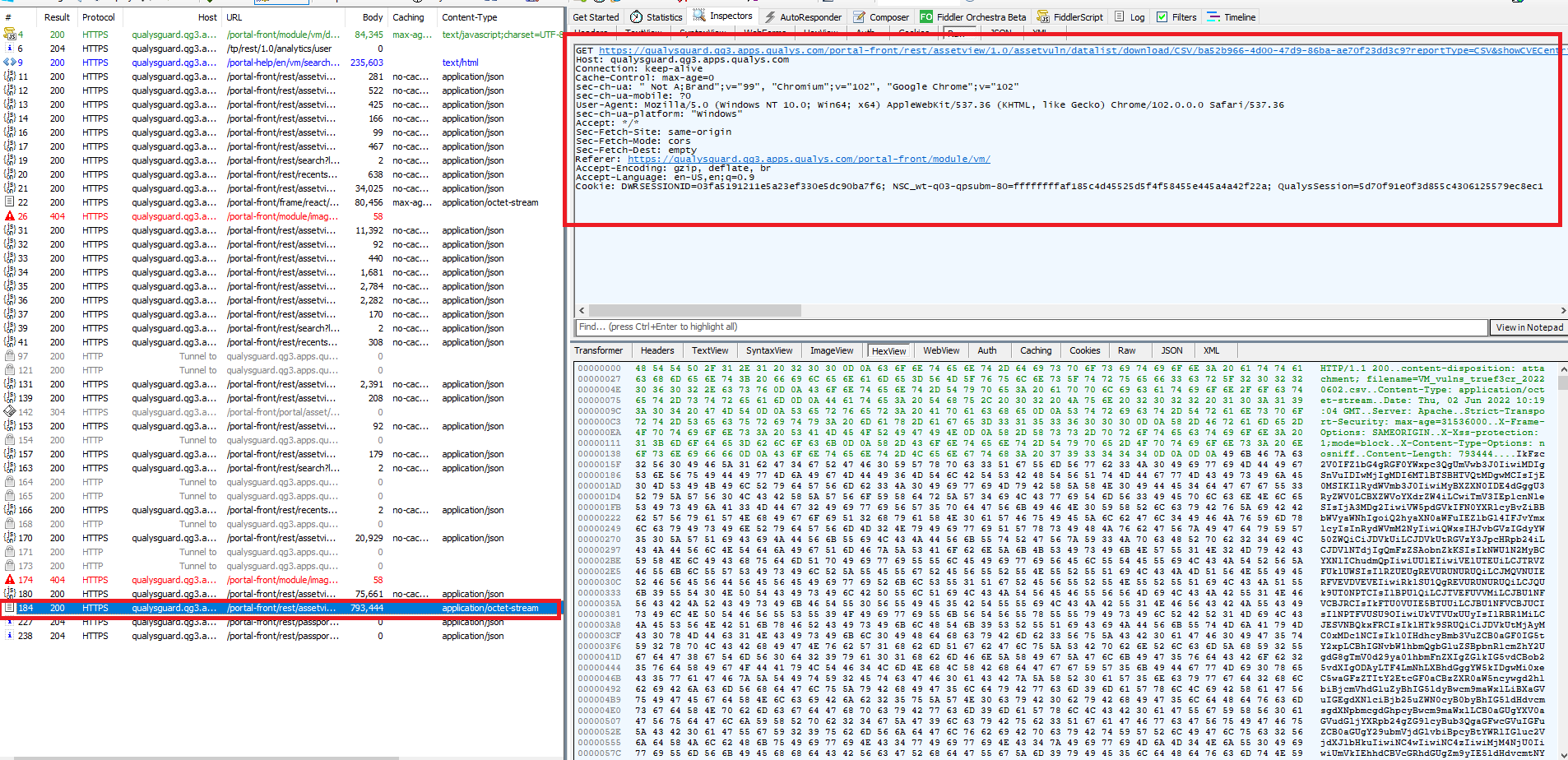The height and width of the screenshot is (760, 1568).
Task: Click the document icon of selected session 184
Action: pyautogui.click(x=10, y=608)
